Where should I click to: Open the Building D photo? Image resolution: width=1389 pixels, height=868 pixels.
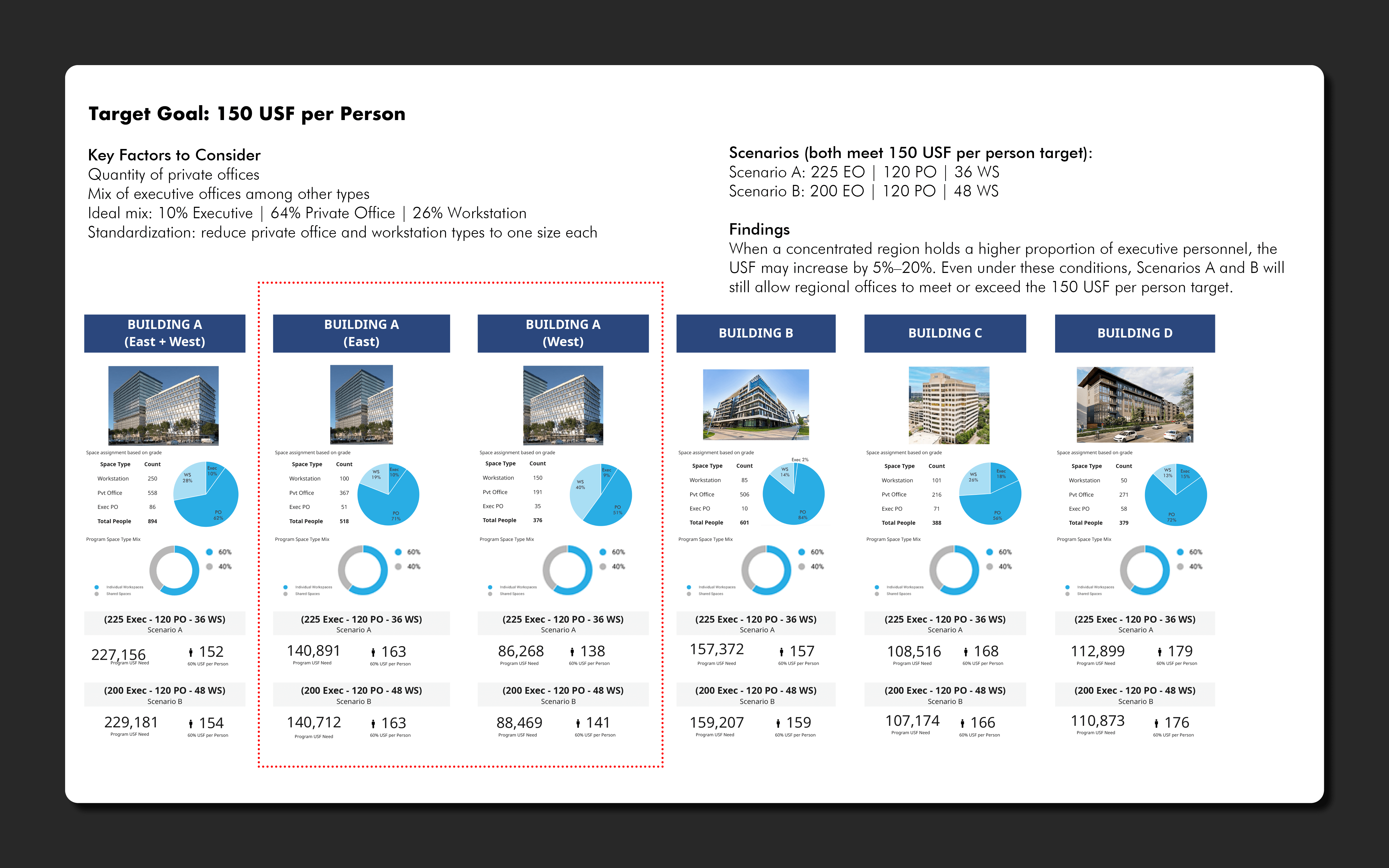point(1135,405)
